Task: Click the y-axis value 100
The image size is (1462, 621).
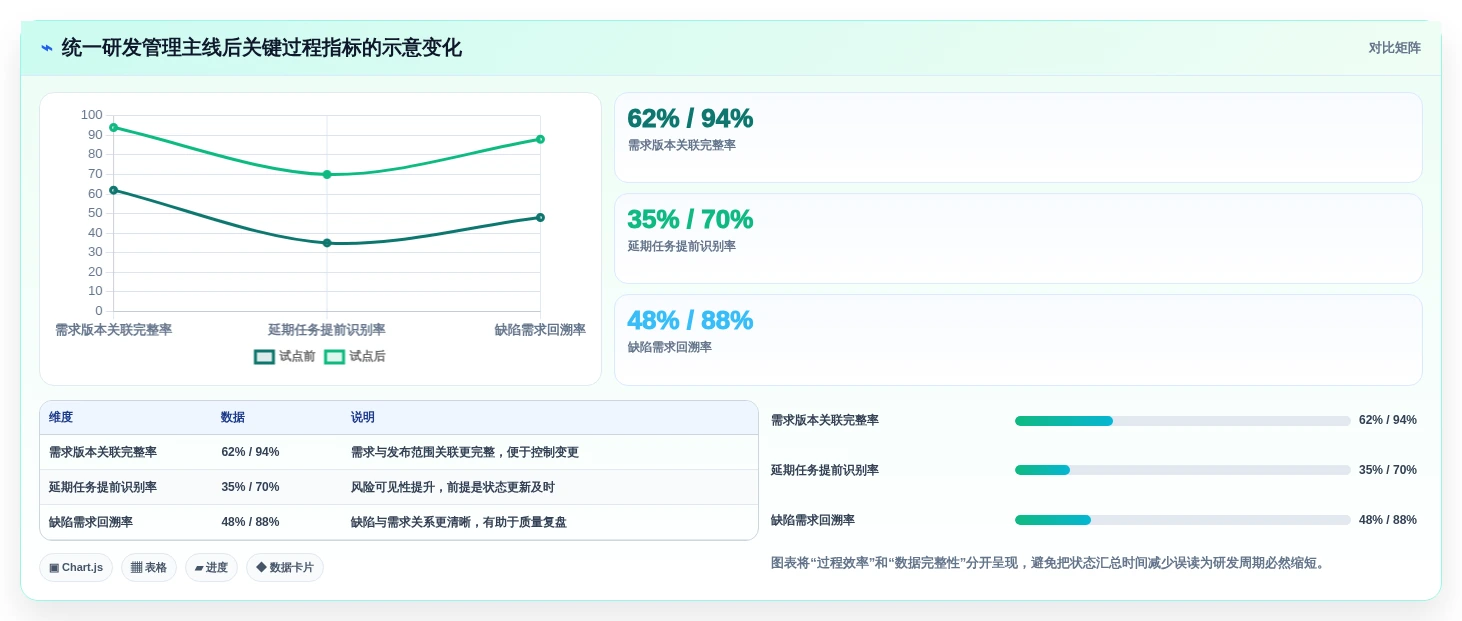Action: [92, 115]
